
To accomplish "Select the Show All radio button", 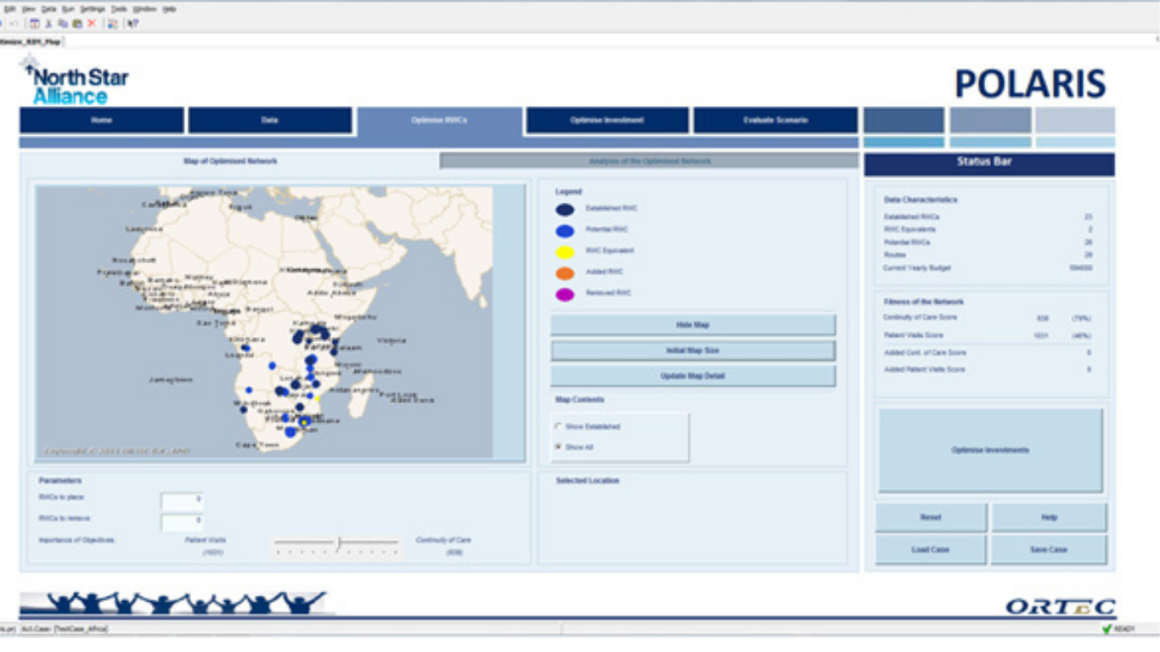I will pos(559,447).
